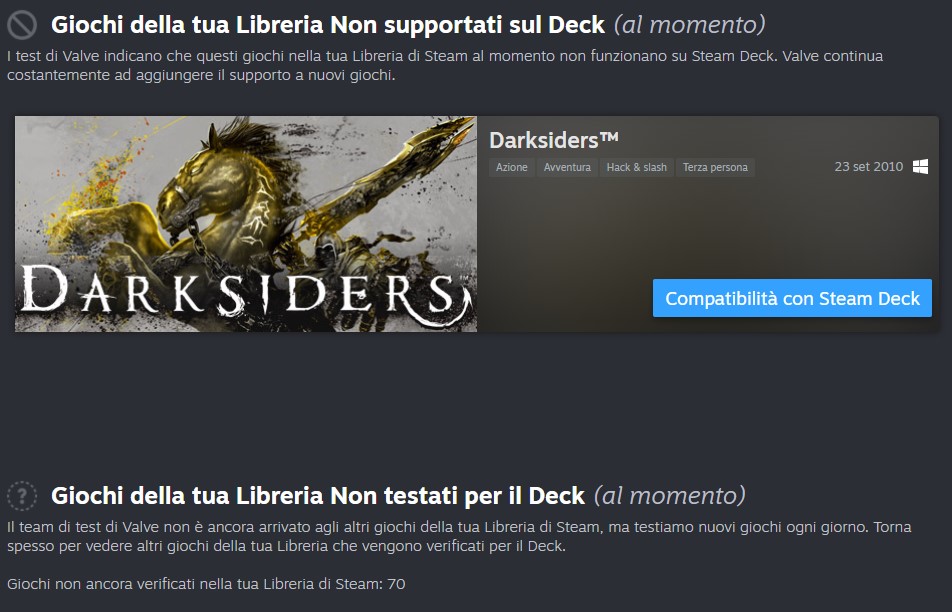Select the Hack & slash tag
The width and height of the screenshot is (952, 612).
[636, 168]
